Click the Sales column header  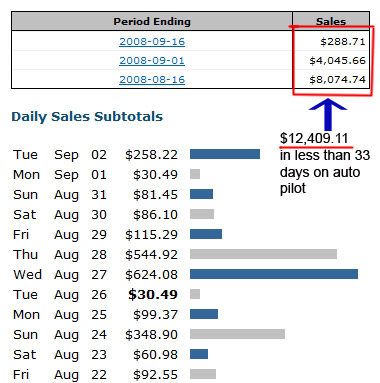(331, 21)
